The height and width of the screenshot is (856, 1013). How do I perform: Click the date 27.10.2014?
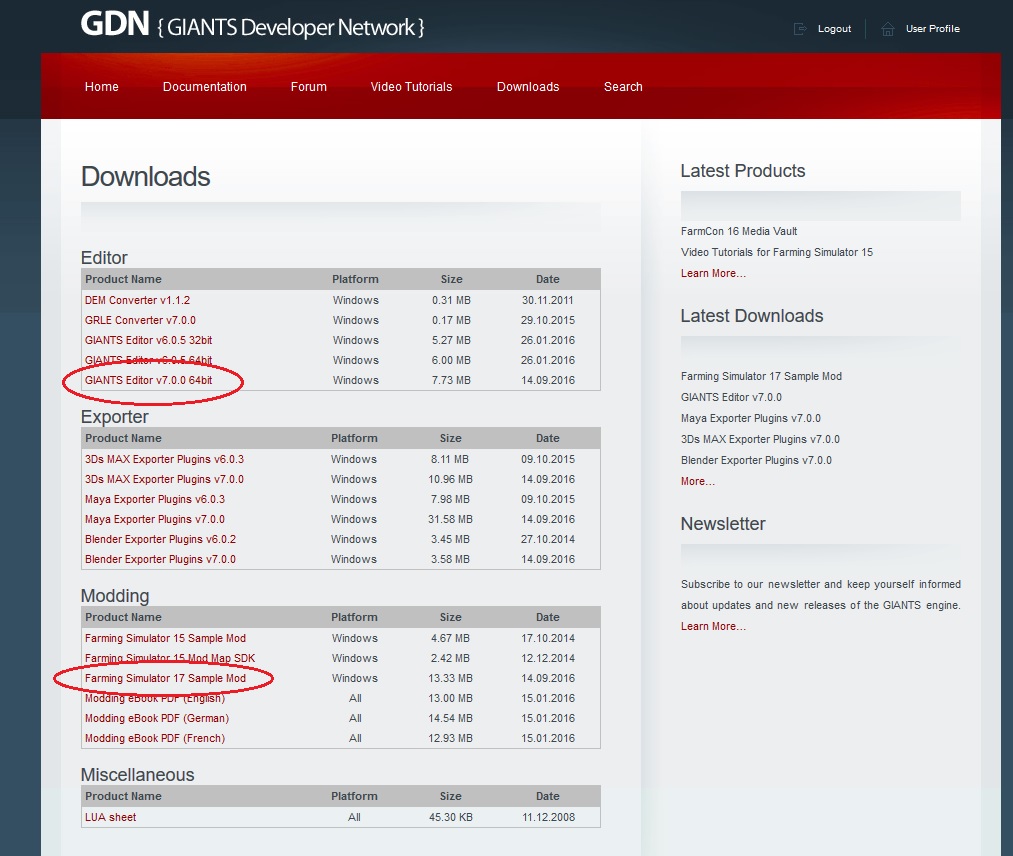coord(548,539)
